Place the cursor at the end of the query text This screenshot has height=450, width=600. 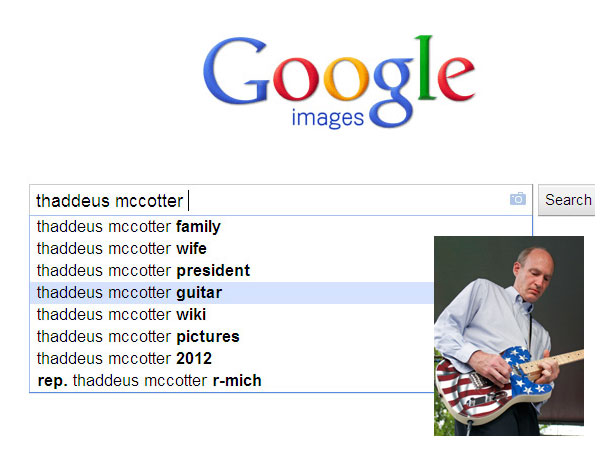187,200
